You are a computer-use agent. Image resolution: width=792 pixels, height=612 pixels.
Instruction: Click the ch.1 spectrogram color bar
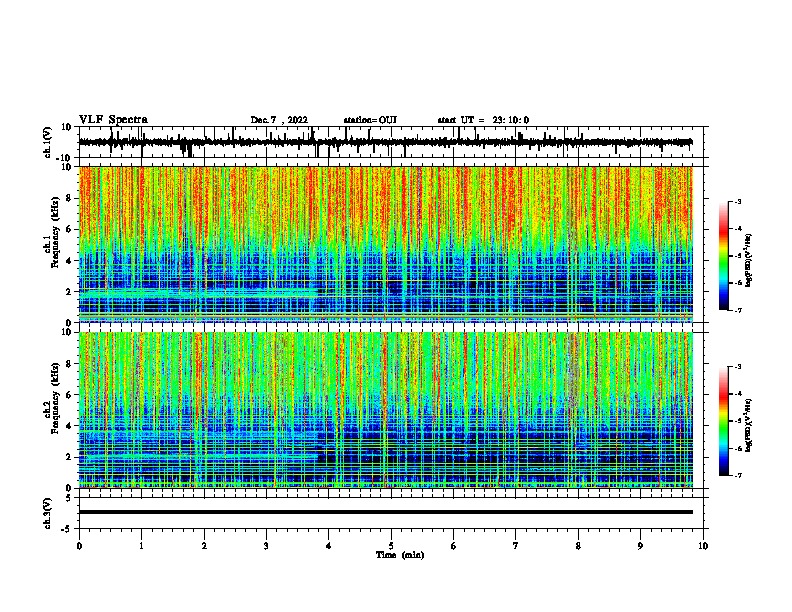click(723, 256)
